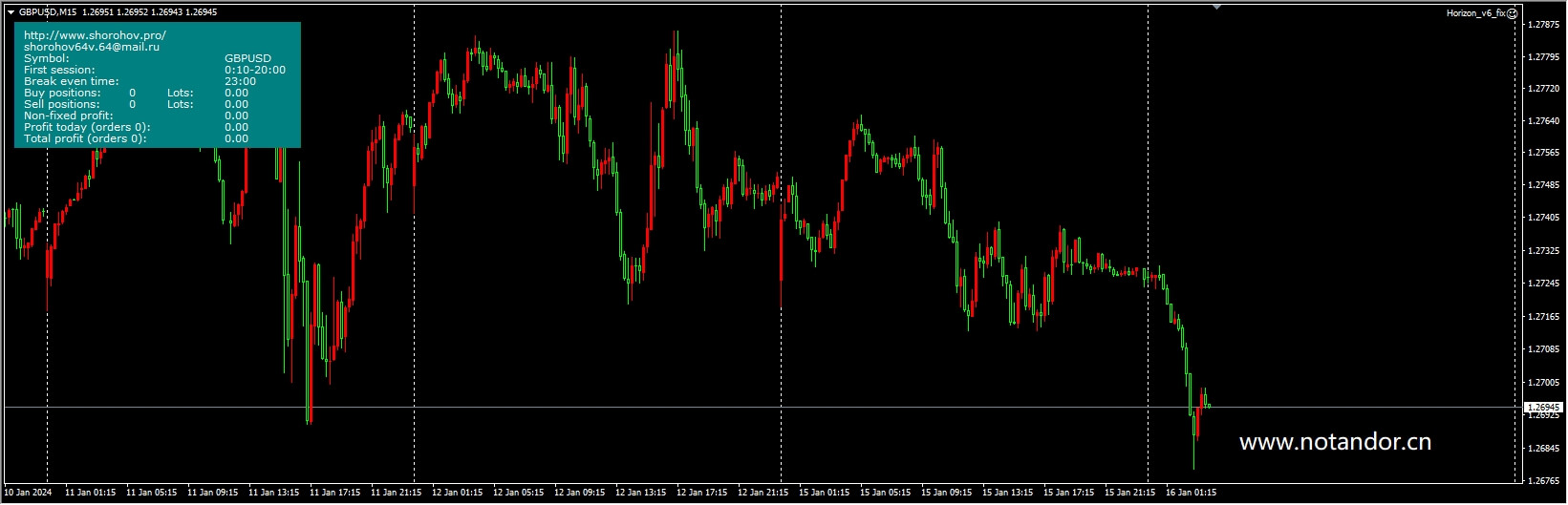Image resolution: width=1568 pixels, height=505 pixels.
Task: Click the Lots: label in Buy positions row
Action: point(181,93)
